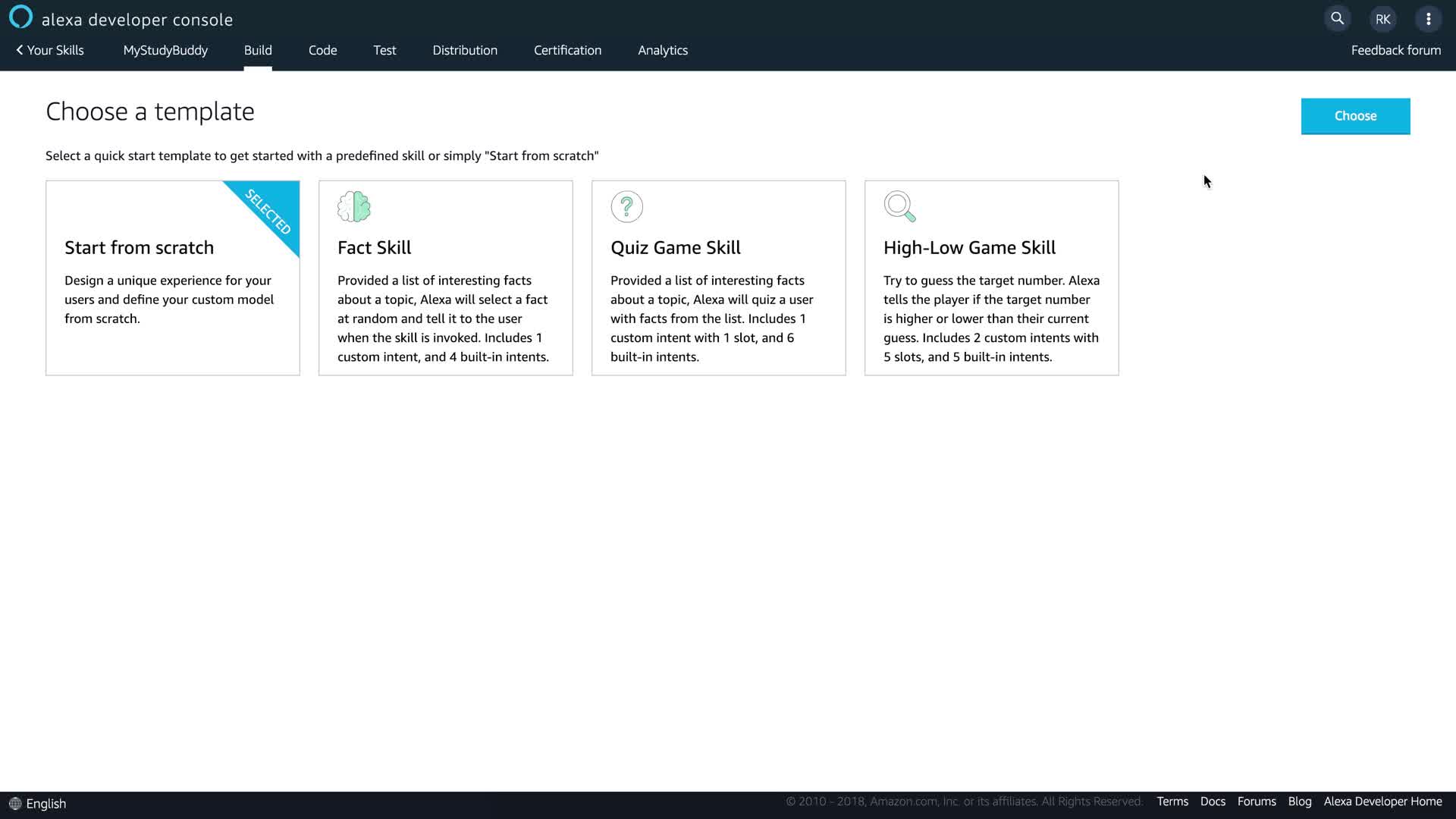Go back to Your Skills
This screenshot has height=819, width=1456.
50,50
